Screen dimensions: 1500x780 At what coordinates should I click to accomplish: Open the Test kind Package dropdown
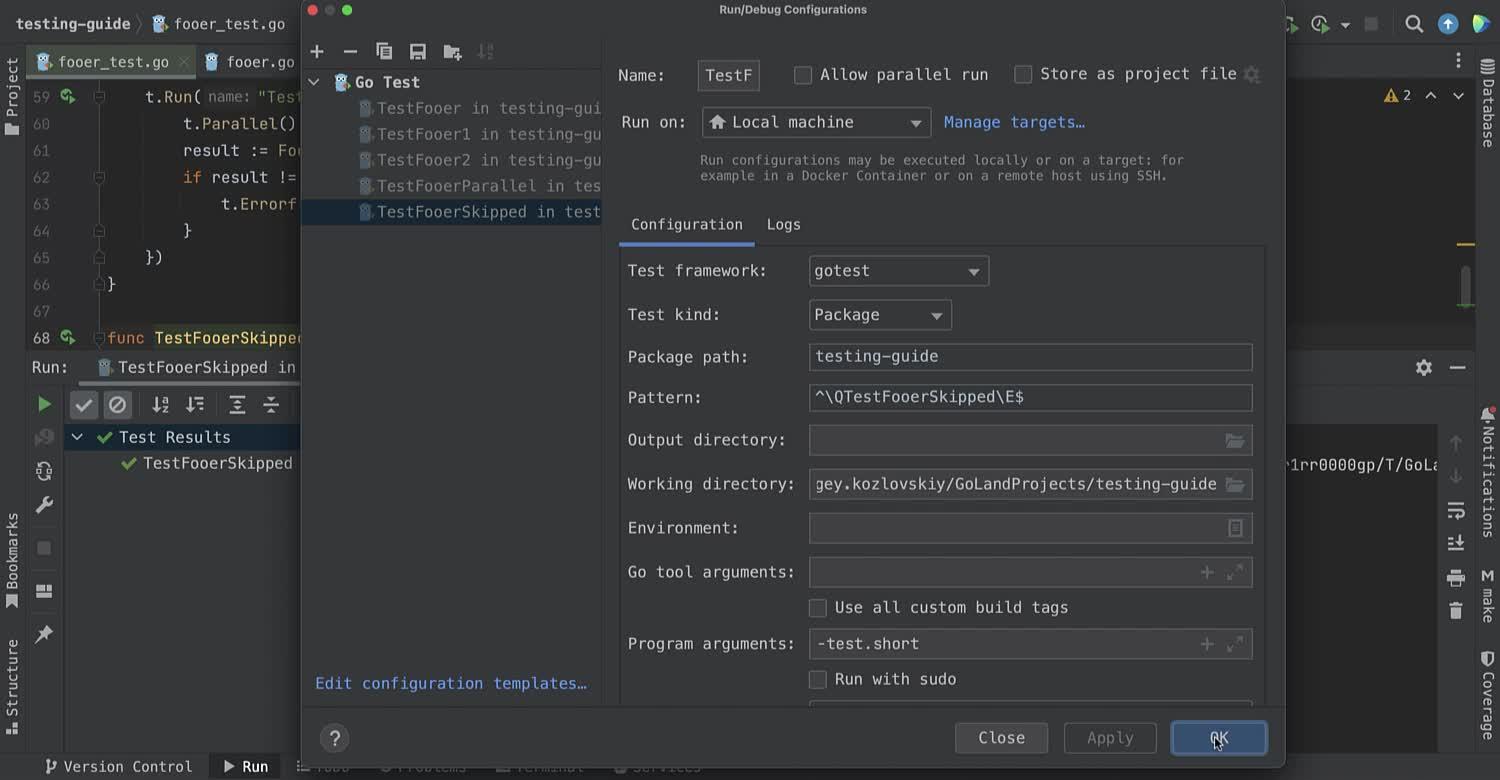click(x=879, y=315)
